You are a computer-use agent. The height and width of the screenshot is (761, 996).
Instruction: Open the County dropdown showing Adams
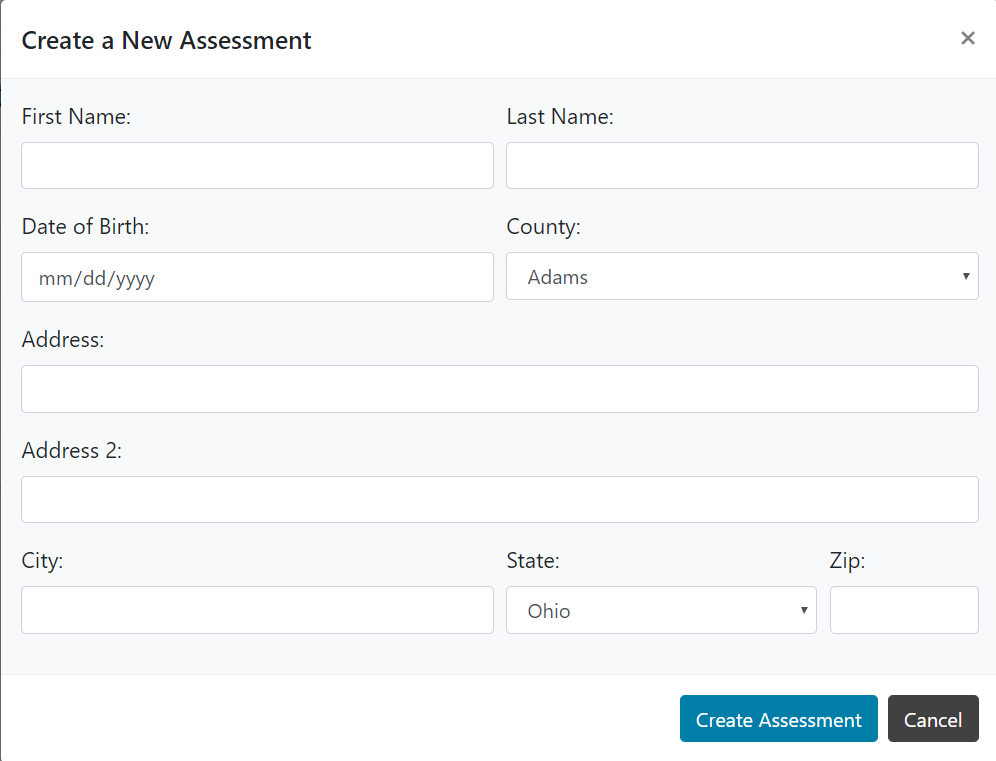coord(742,276)
